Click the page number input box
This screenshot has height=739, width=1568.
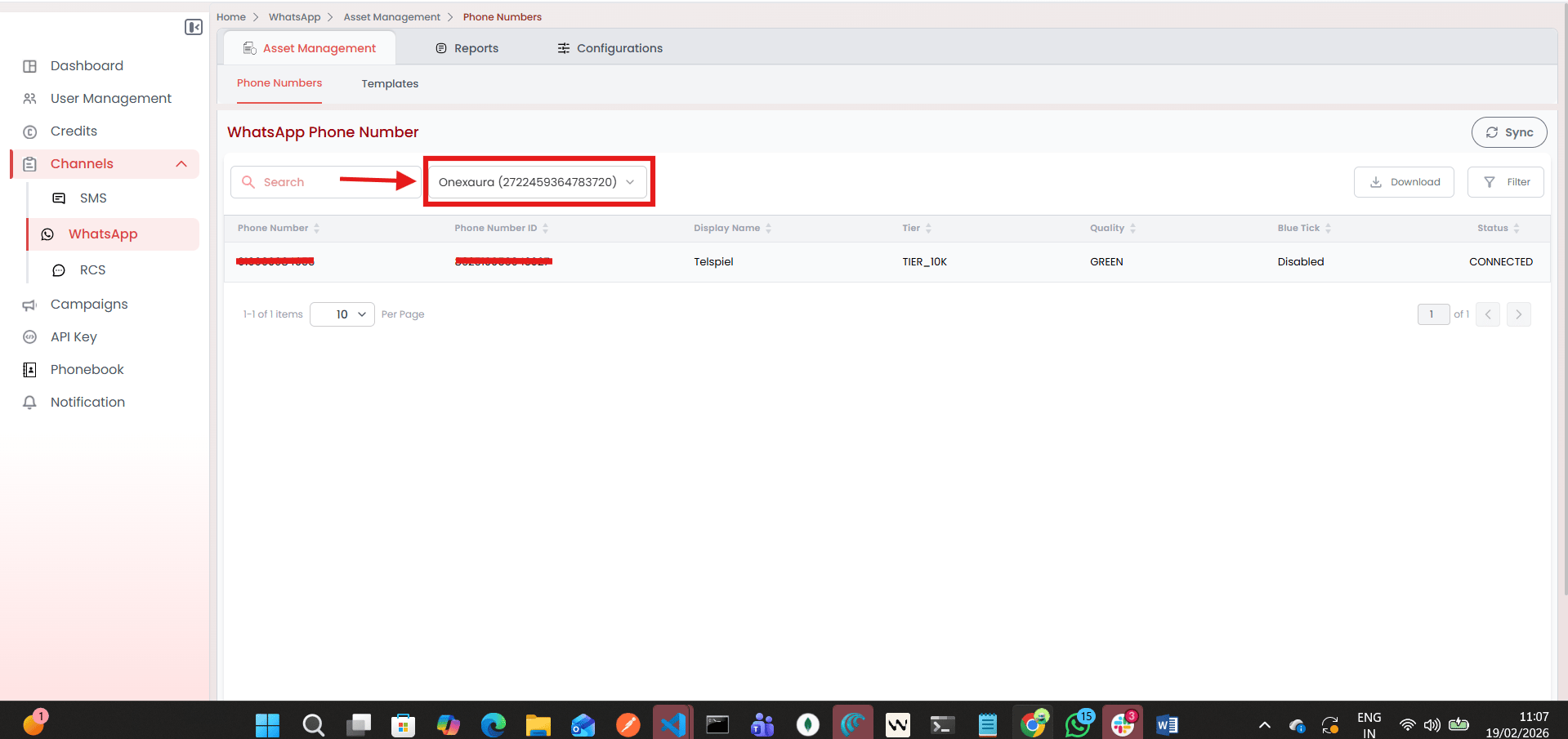tap(1433, 314)
